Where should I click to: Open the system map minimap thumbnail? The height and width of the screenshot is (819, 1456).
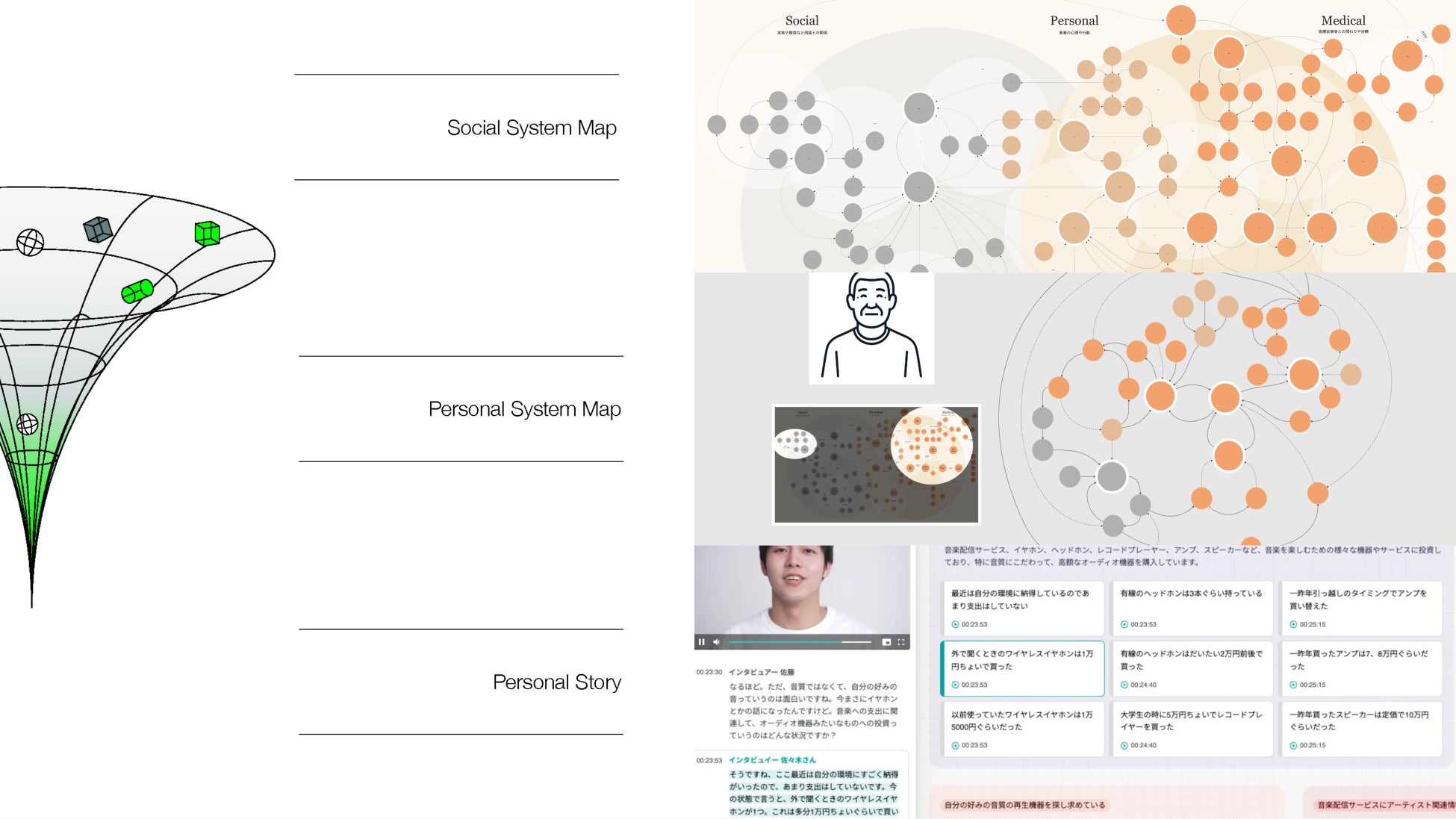coord(876,464)
